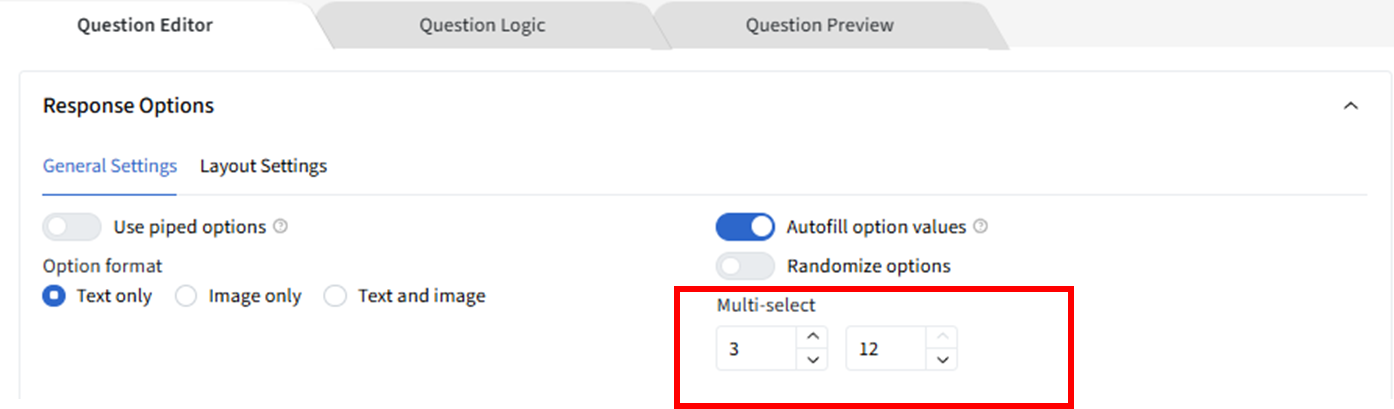Pick the Text and image format
Viewport: 1394px width, 409px height.
click(x=336, y=296)
